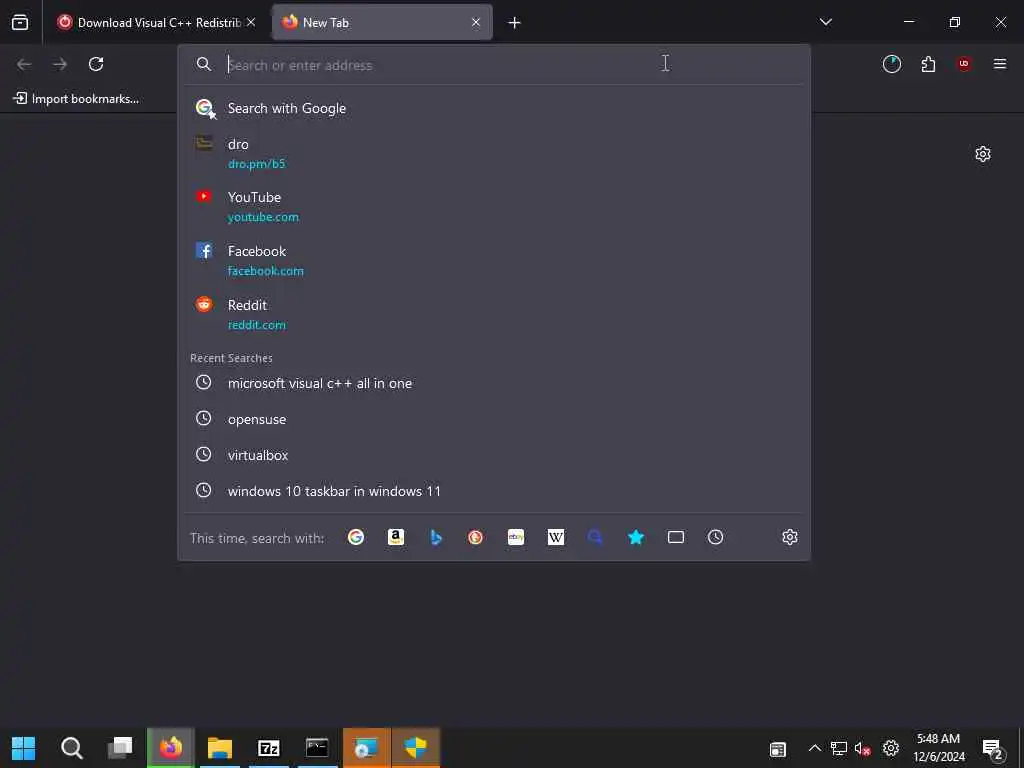Select the Reddit suggestion

pos(494,314)
